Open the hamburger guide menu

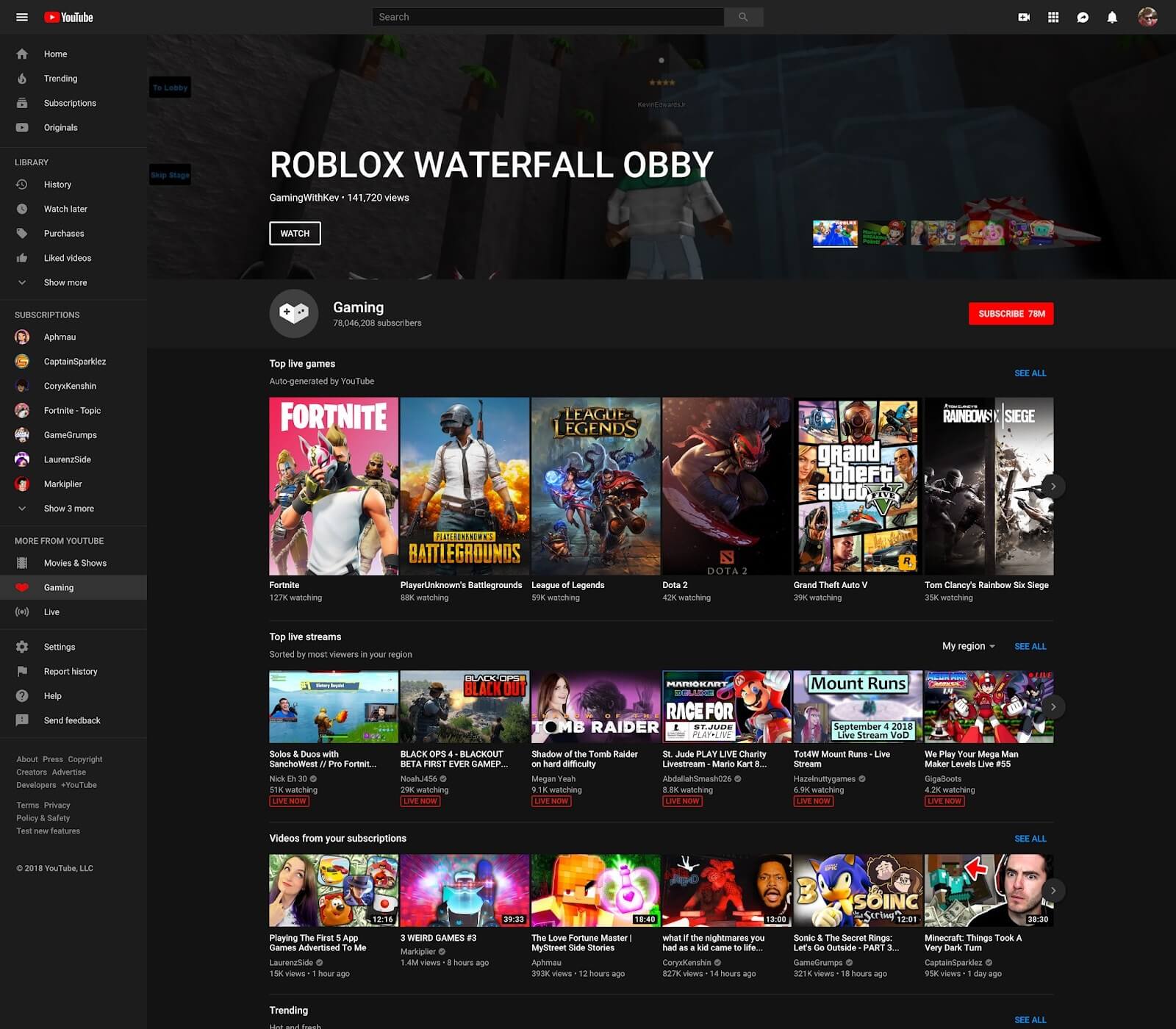pyautogui.click(x=21, y=16)
